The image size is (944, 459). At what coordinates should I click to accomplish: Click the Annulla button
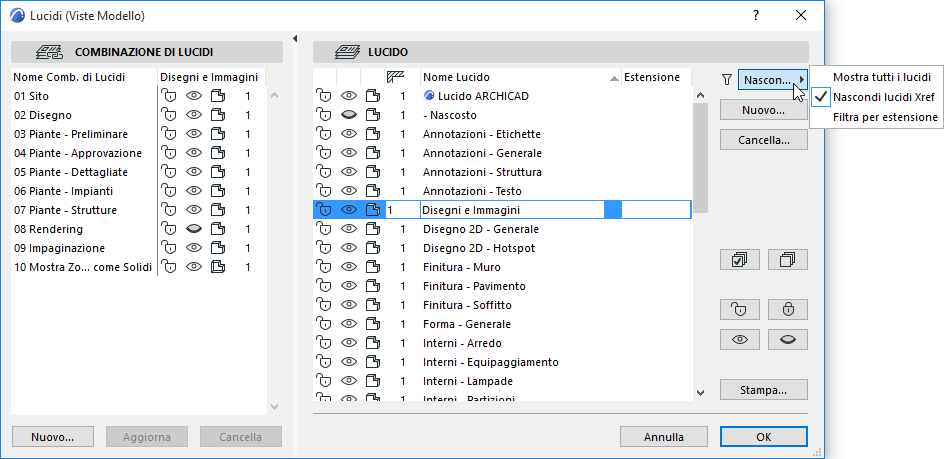pos(663,437)
